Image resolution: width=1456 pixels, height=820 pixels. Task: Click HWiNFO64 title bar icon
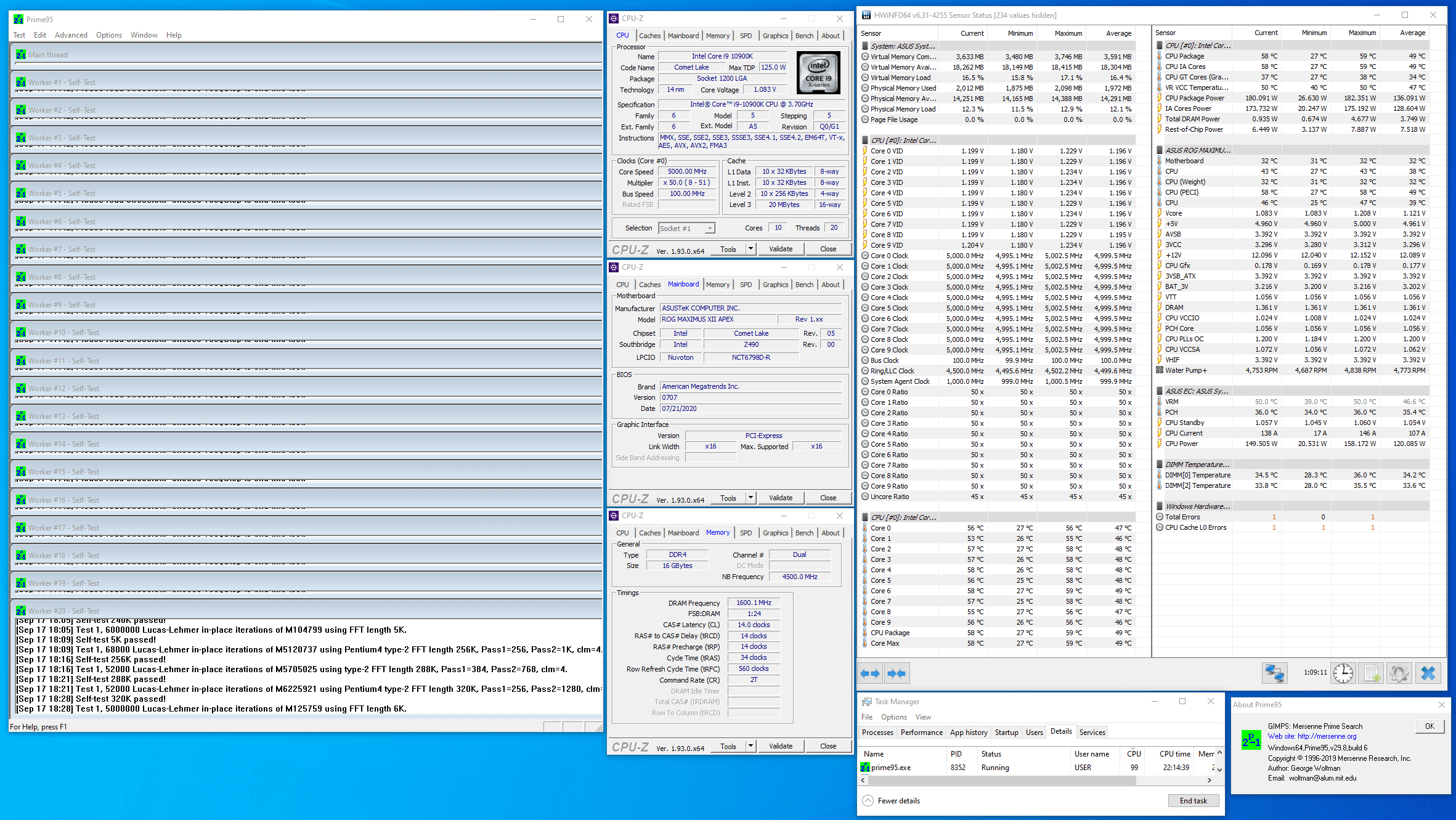(x=866, y=15)
